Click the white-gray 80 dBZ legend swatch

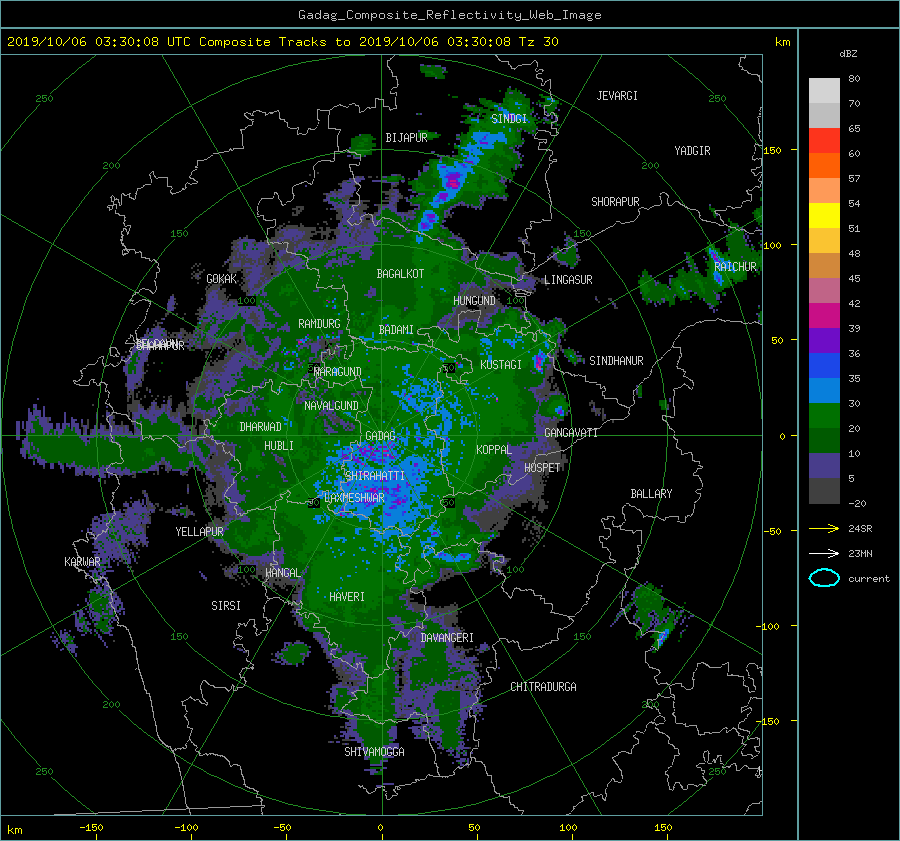point(824,90)
